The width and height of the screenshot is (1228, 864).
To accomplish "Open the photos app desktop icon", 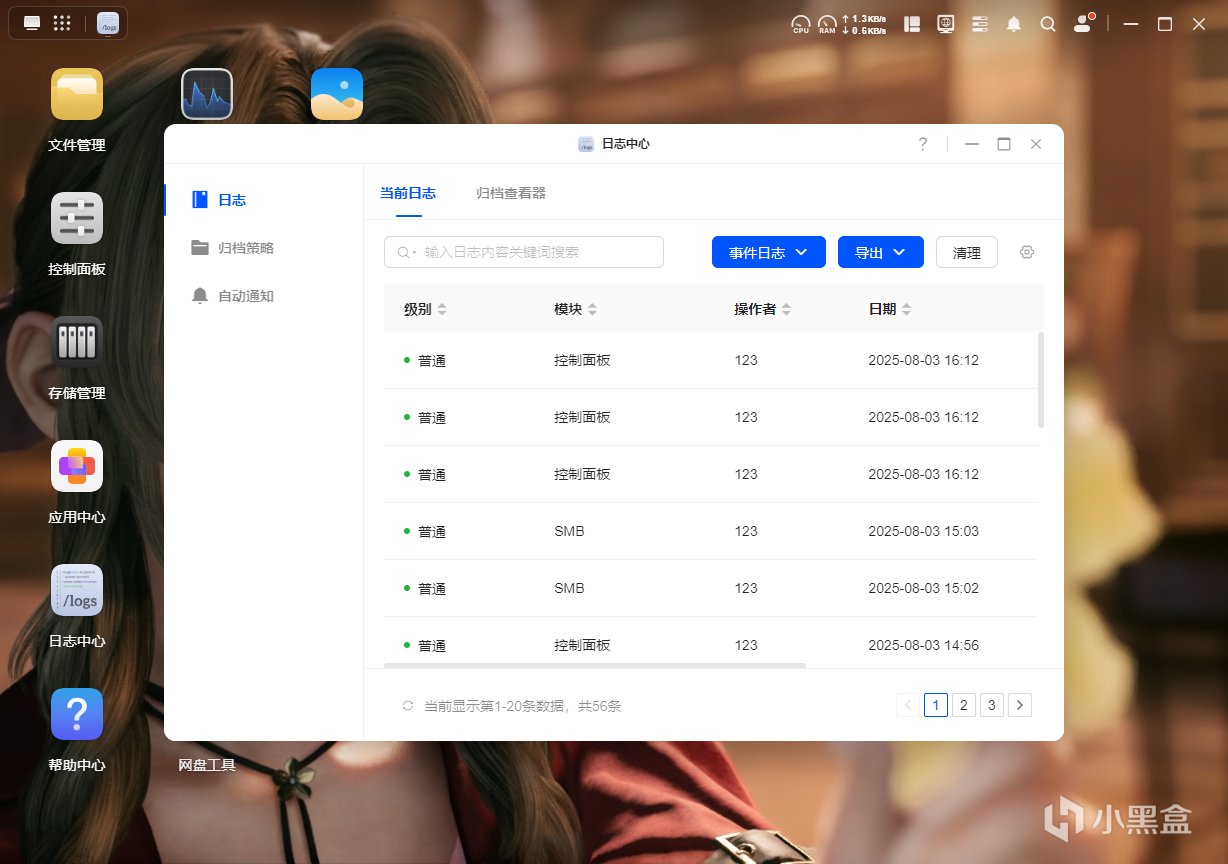I will coord(337,94).
